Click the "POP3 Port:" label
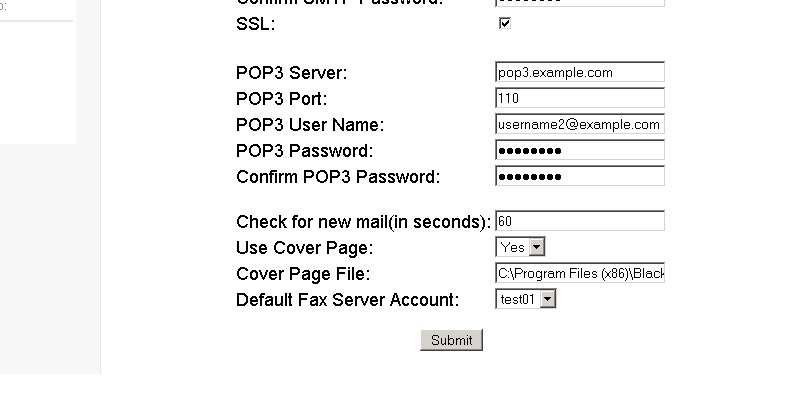The height and width of the screenshot is (400, 800). point(281,99)
